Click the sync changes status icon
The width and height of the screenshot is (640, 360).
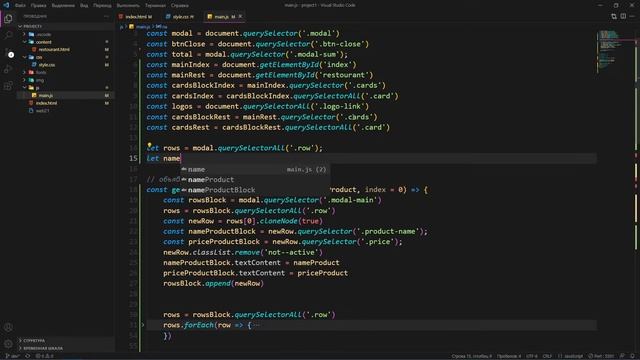[28, 356]
